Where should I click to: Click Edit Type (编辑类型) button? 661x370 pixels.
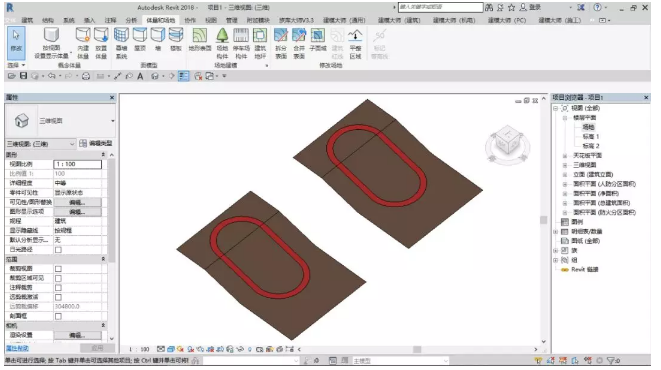coord(96,144)
